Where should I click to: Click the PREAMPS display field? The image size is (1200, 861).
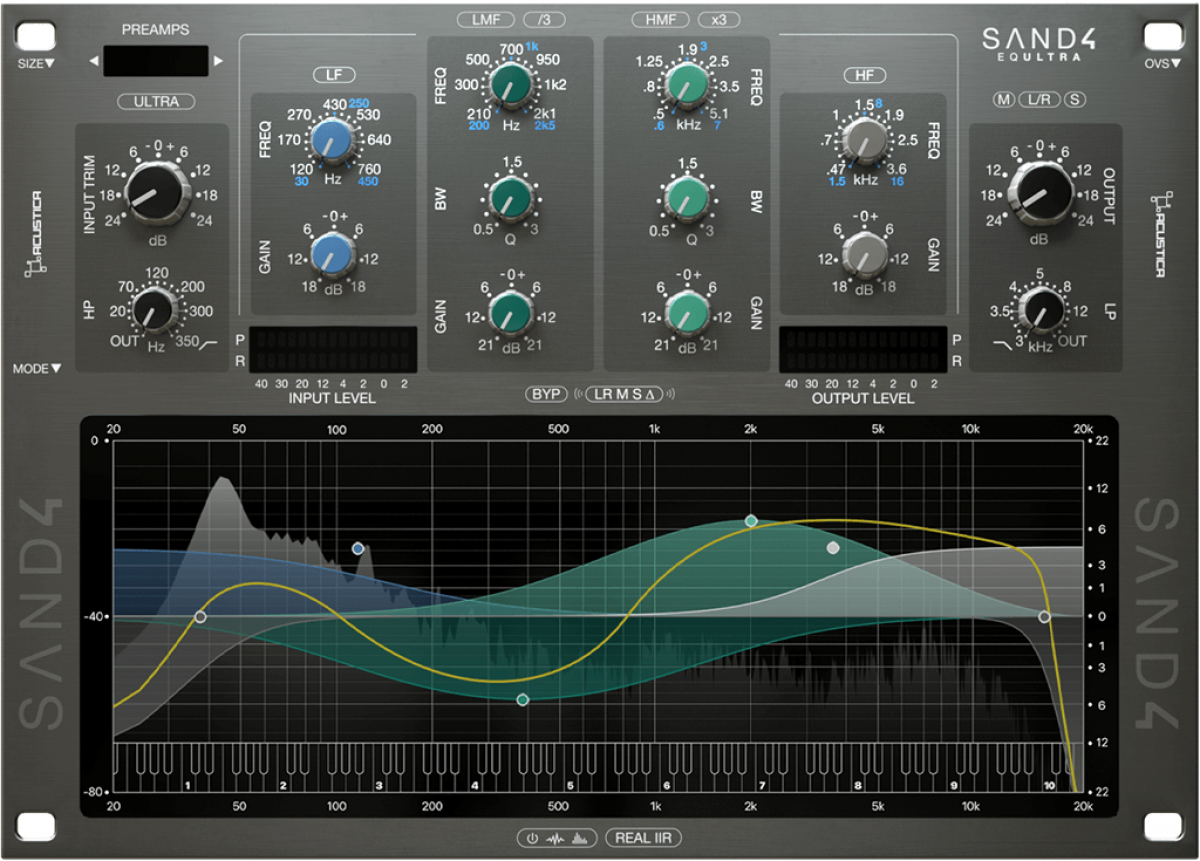[156, 61]
